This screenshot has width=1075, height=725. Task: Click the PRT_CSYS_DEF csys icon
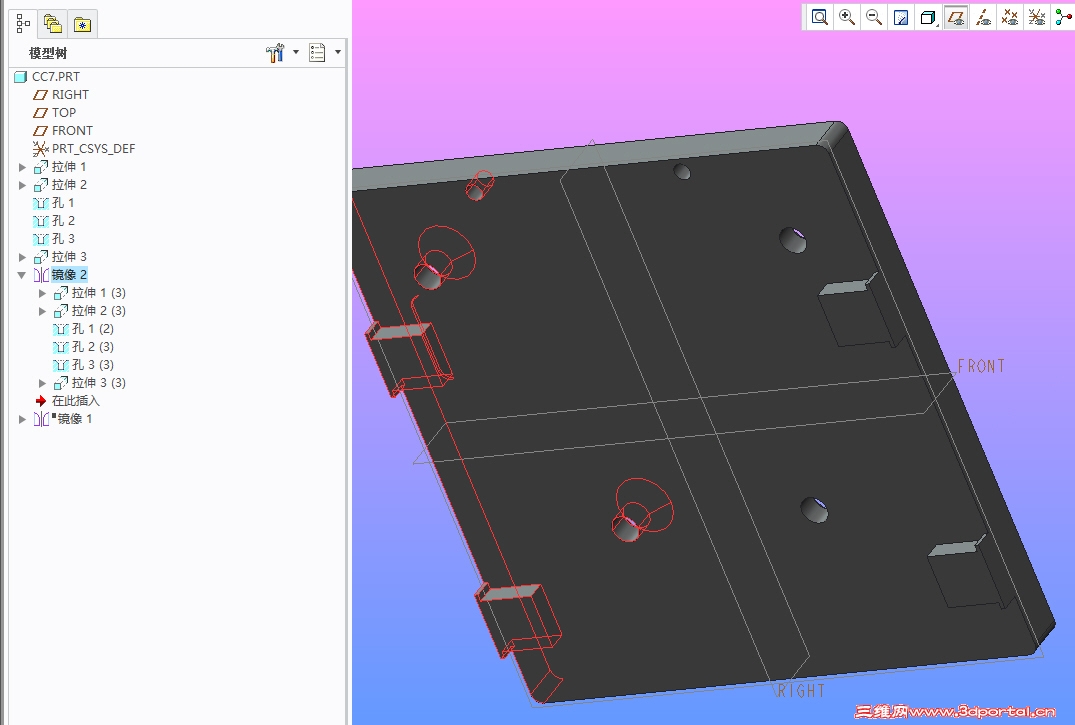(x=40, y=149)
